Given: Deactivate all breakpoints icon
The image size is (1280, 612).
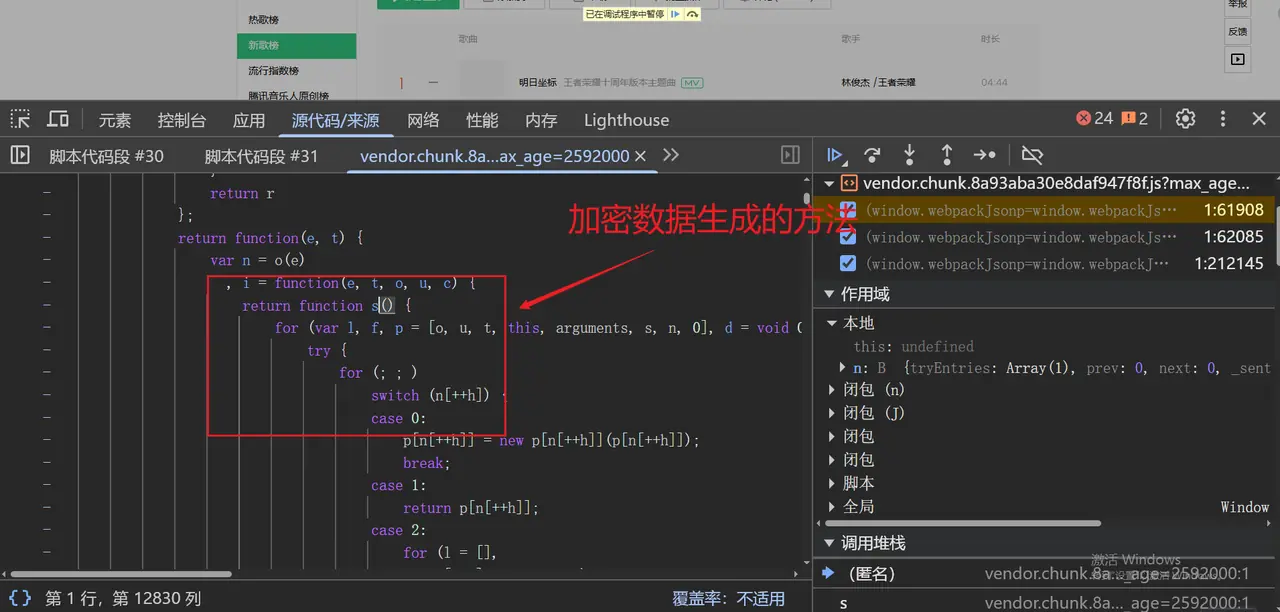Looking at the screenshot, I should coord(1032,155).
